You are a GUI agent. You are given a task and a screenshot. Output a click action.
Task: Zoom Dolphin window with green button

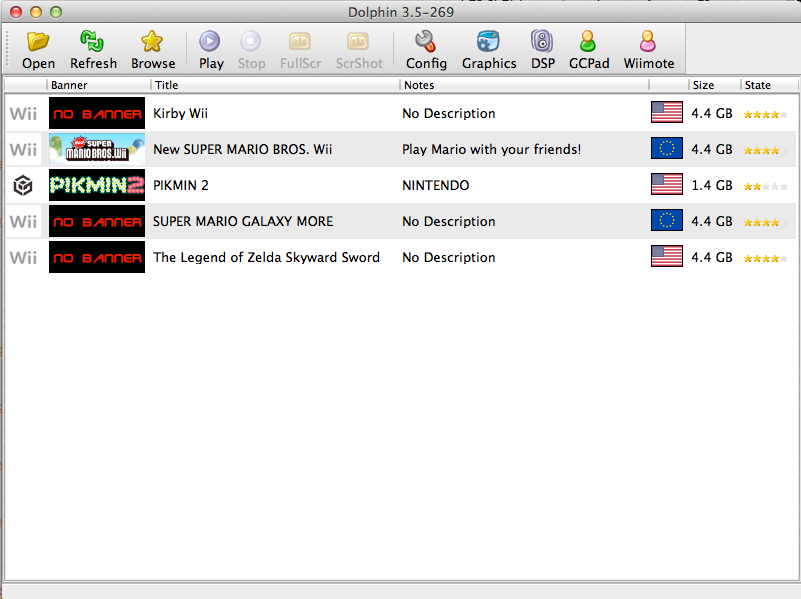click(56, 12)
